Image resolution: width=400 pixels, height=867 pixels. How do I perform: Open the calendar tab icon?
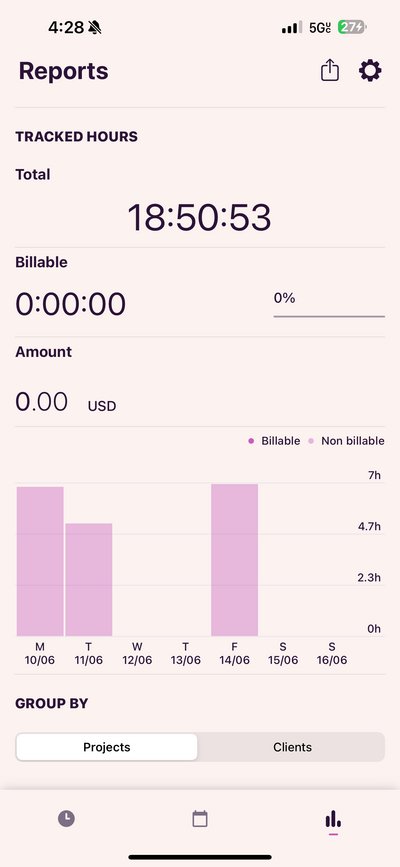pos(200,818)
